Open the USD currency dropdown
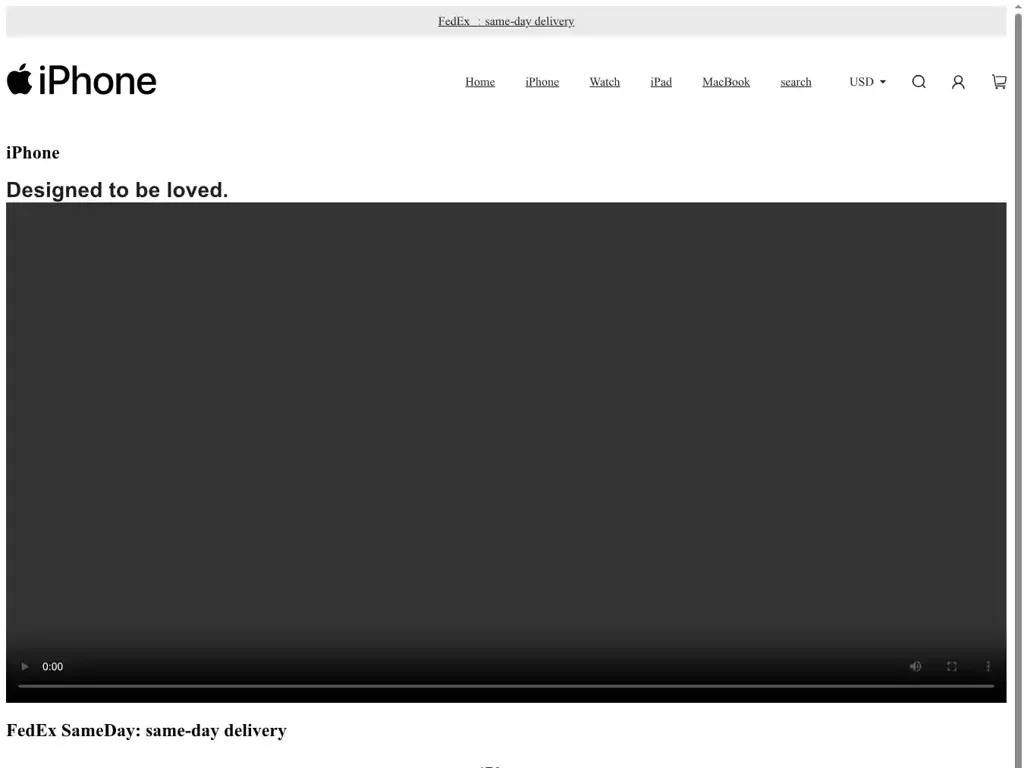This screenshot has width=1024, height=768. pos(860,82)
